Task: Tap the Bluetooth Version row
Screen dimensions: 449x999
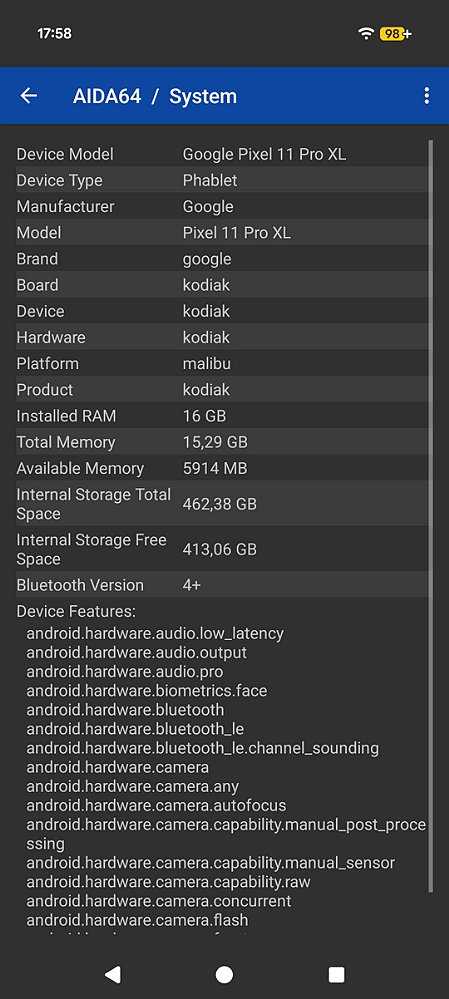Action: click(x=222, y=585)
